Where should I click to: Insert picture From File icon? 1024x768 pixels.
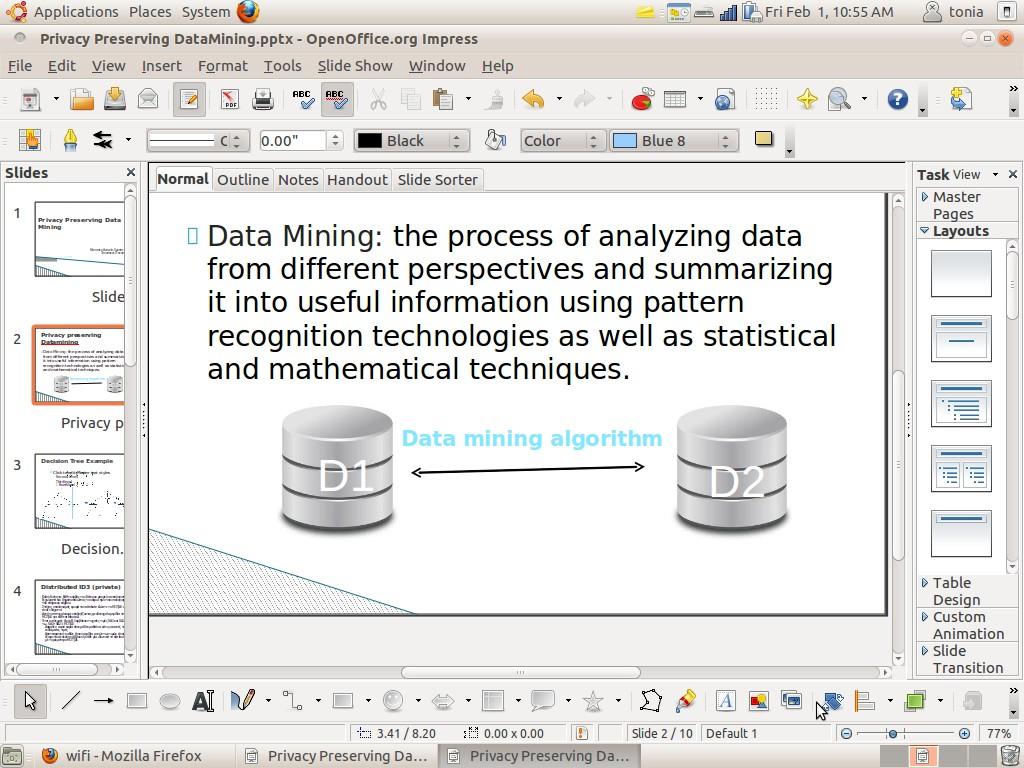tap(758, 701)
